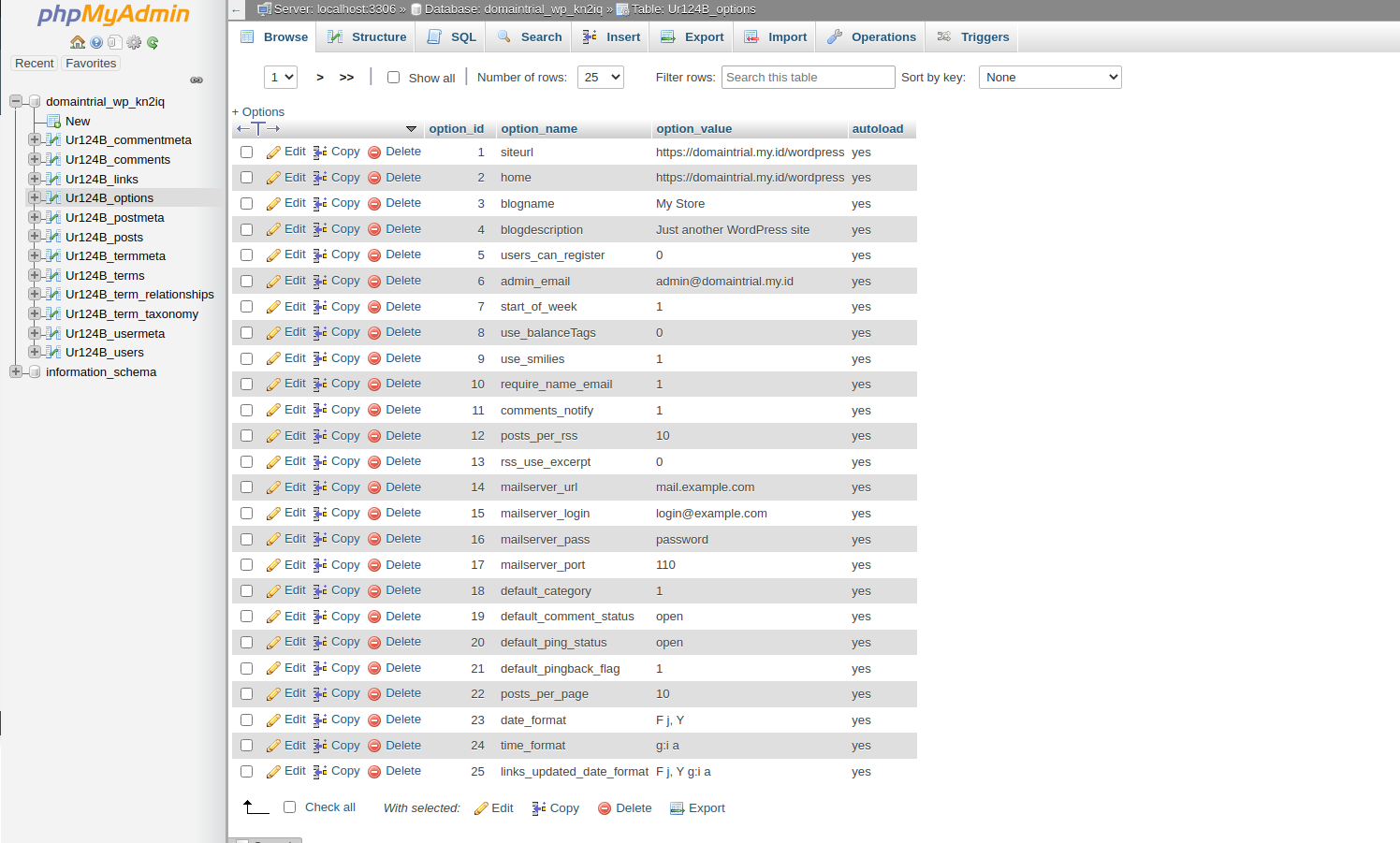The height and width of the screenshot is (843, 1400).
Task: Click the chain link icon below the navigation toolbar
Action: click(x=197, y=80)
